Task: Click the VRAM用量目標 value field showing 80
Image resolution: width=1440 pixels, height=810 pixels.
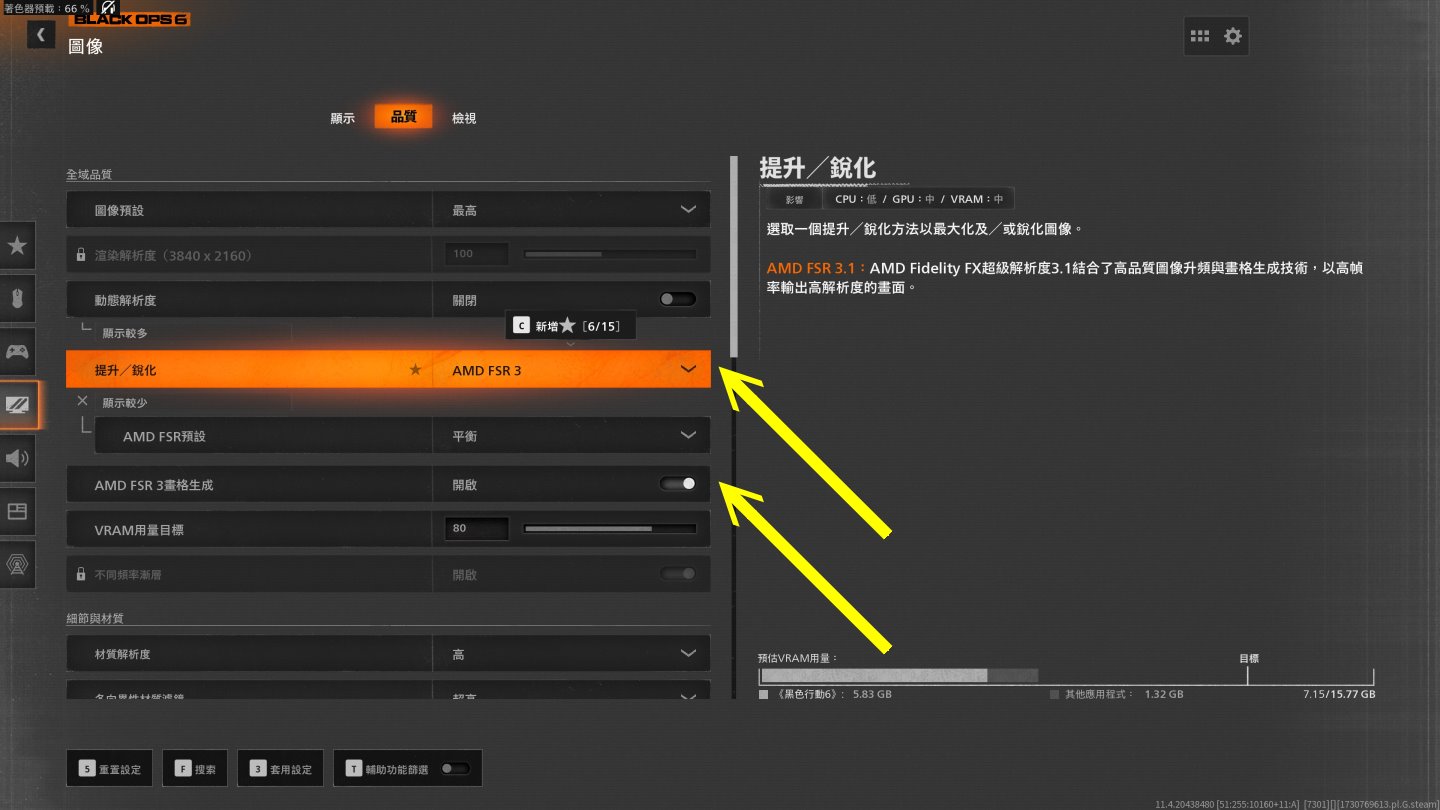Action: point(477,528)
